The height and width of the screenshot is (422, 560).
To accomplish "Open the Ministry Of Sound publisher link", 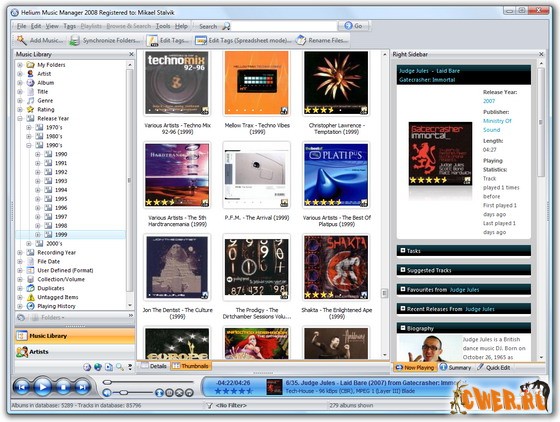I will [x=497, y=125].
